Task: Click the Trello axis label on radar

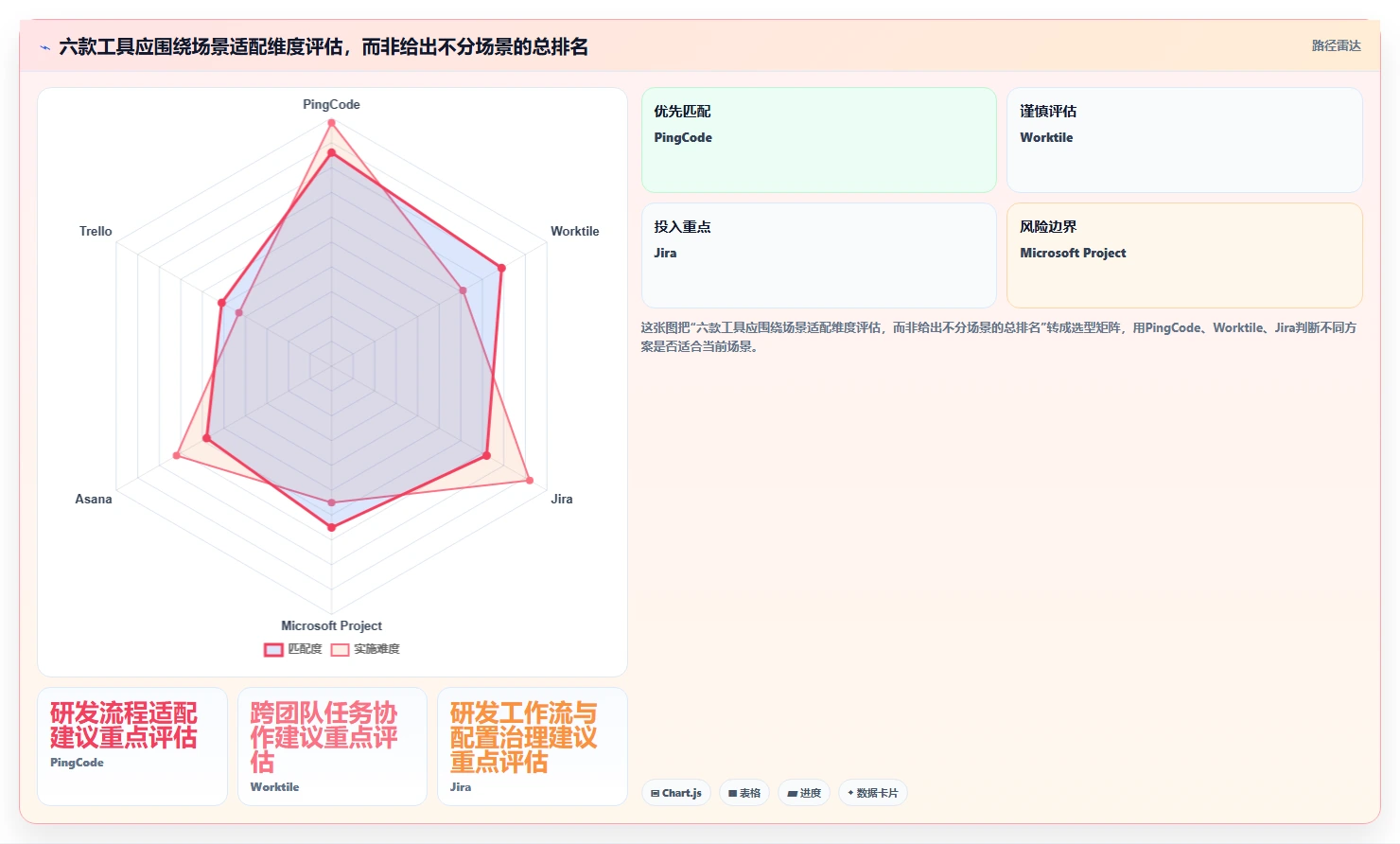Action: click(x=96, y=231)
